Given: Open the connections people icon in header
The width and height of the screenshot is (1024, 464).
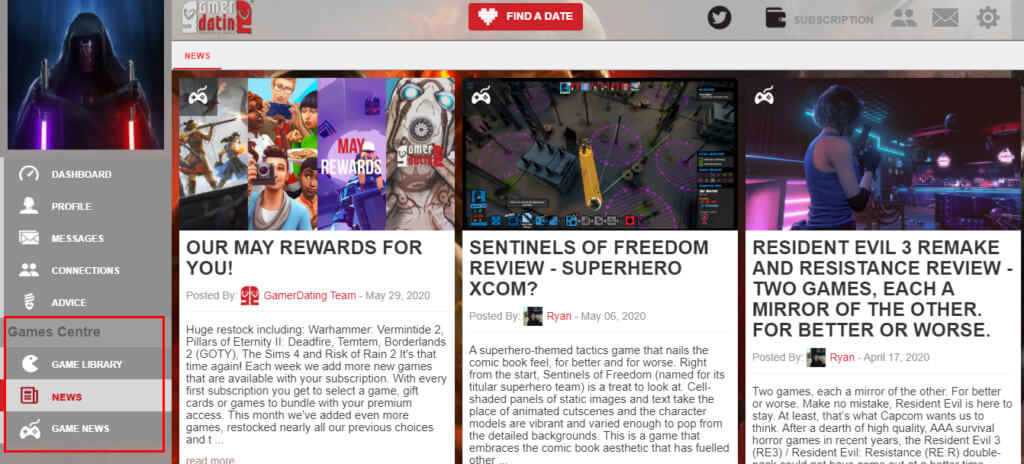Looking at the screenshot, I should click(904, 18).
